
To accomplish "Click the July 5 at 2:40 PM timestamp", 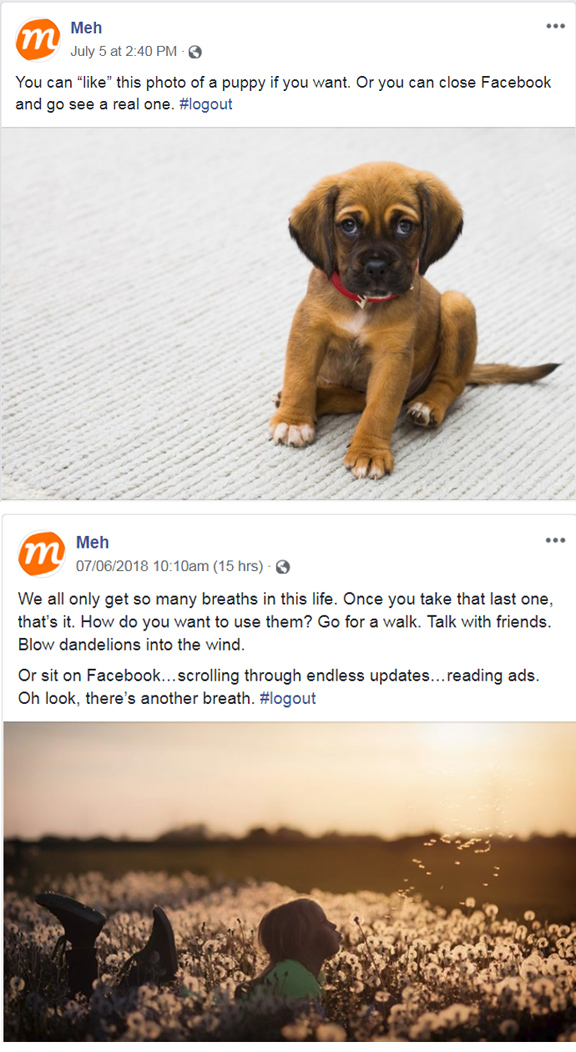I will (123, 51).
